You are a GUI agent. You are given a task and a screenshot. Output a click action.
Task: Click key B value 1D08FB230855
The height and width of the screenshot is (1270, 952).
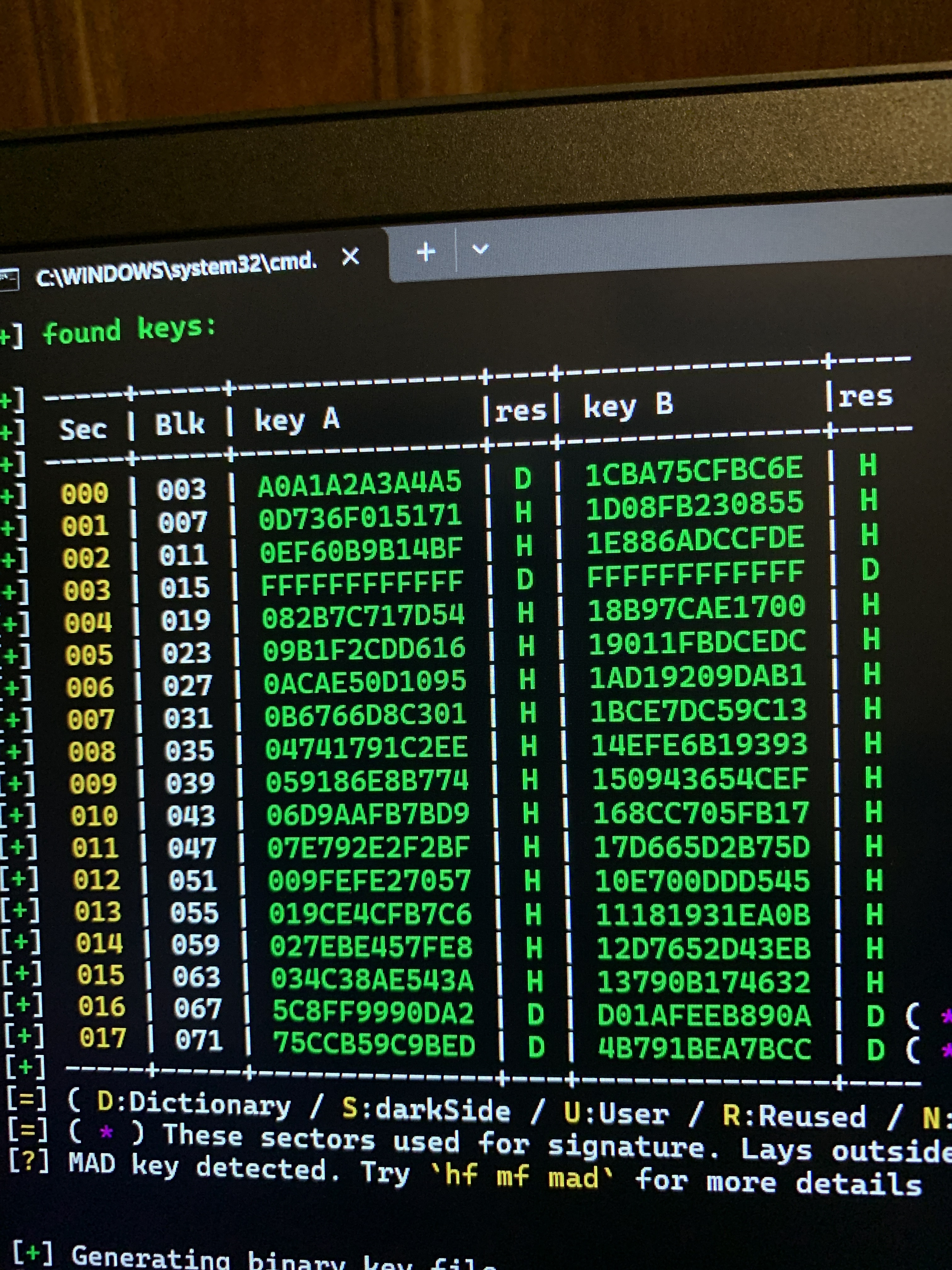tap(694, 505)
